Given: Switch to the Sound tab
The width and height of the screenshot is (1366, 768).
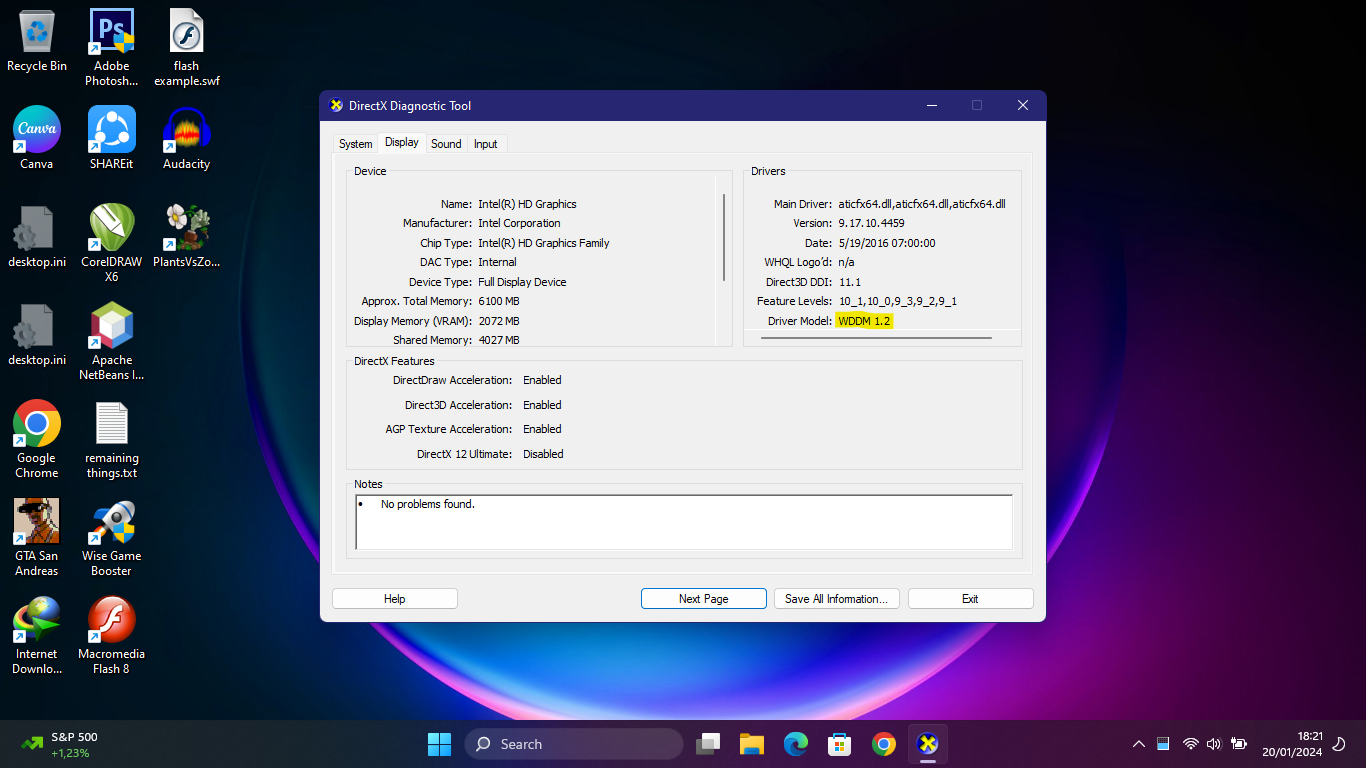Looking at the screenshot, I should coord(446,144).
